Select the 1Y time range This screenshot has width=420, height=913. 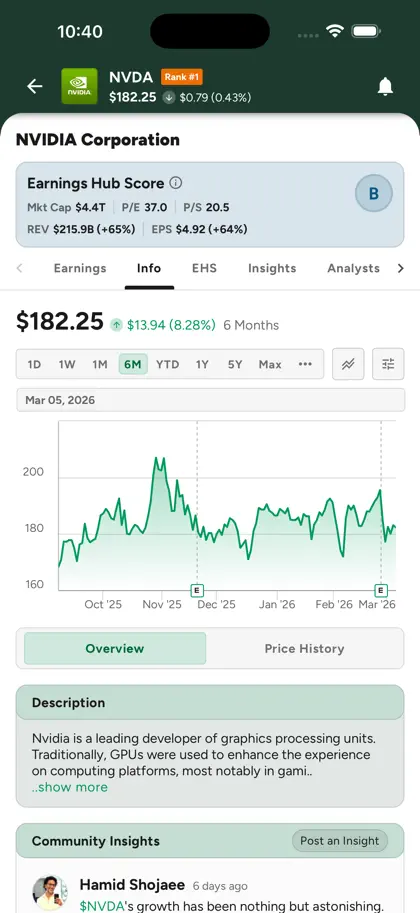click(202, 365)
